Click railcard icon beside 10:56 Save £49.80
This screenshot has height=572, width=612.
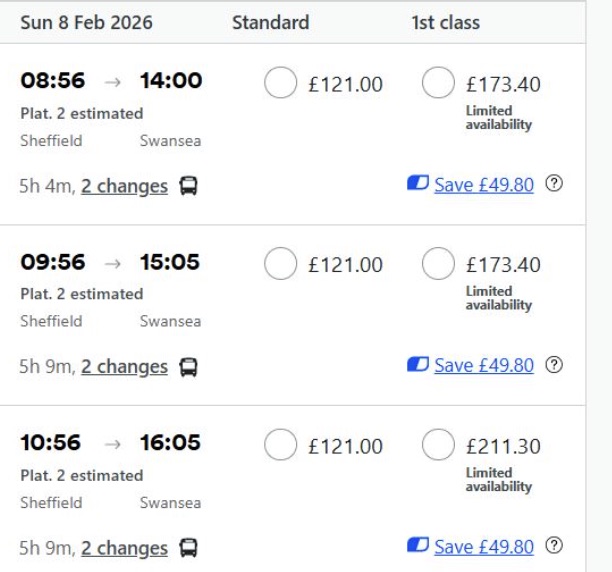click(418, 546)
